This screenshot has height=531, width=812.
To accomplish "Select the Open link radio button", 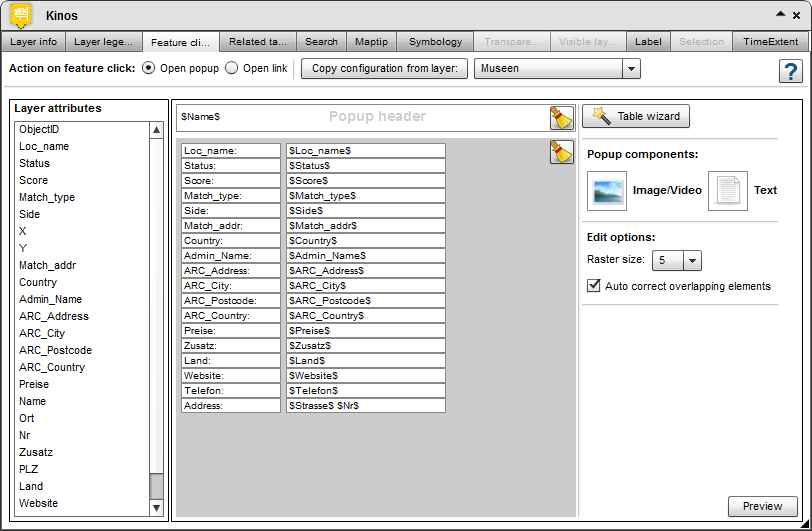I will point(231,68).
